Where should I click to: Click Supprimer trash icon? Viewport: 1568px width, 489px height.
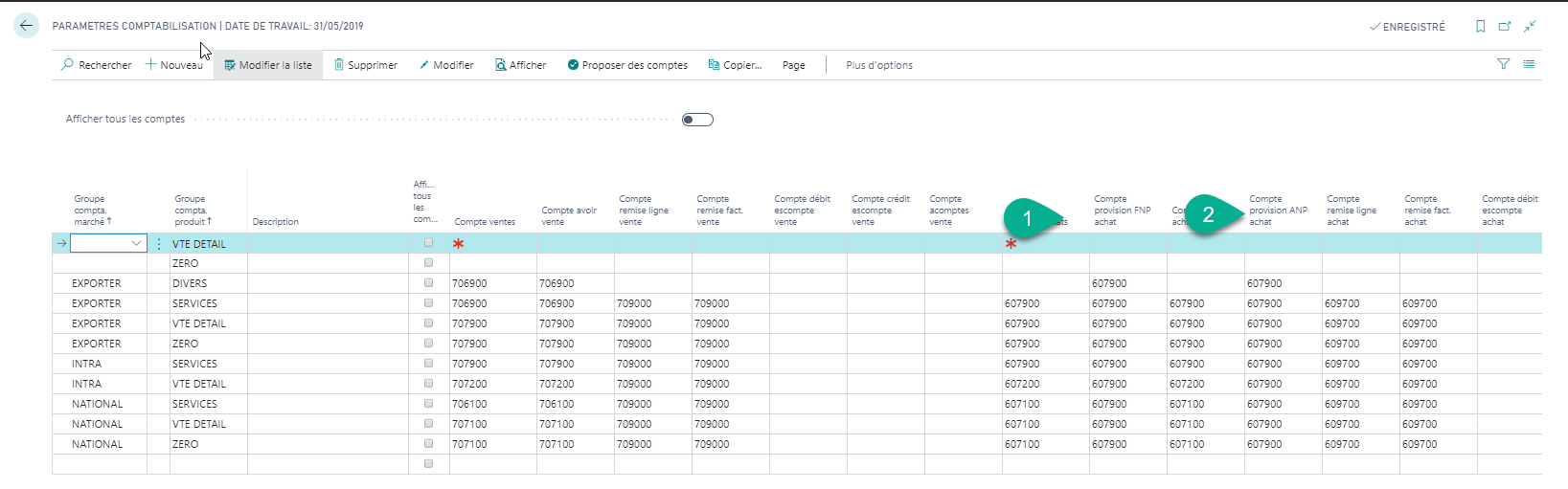[x=339, y=65]
